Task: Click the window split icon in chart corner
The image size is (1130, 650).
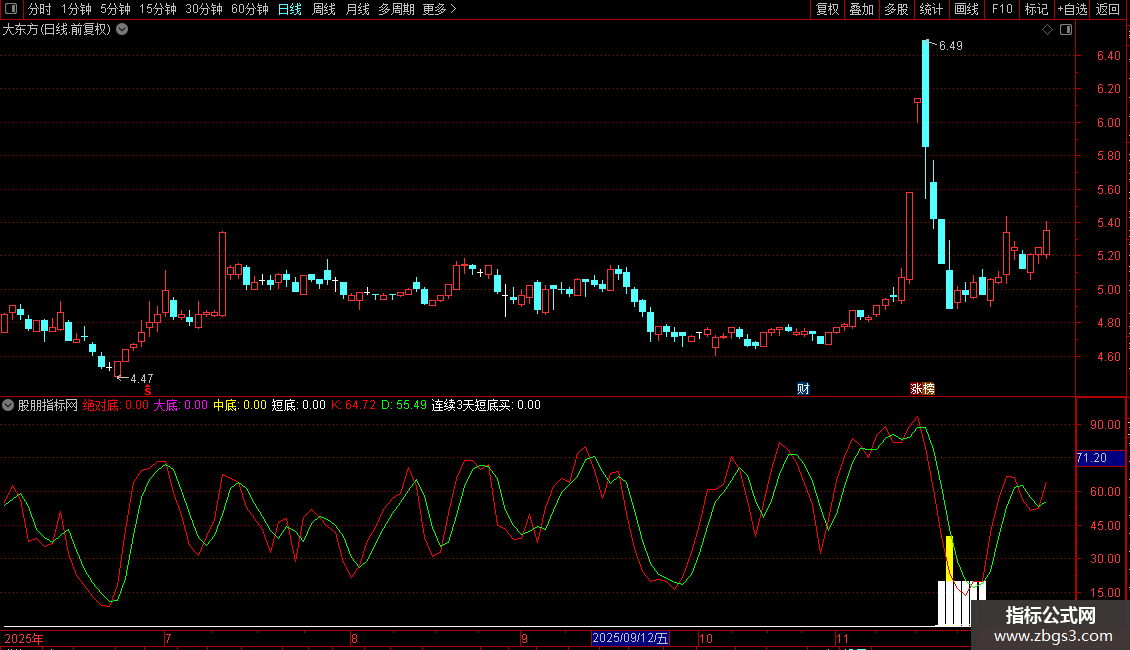Action: 1066,29
